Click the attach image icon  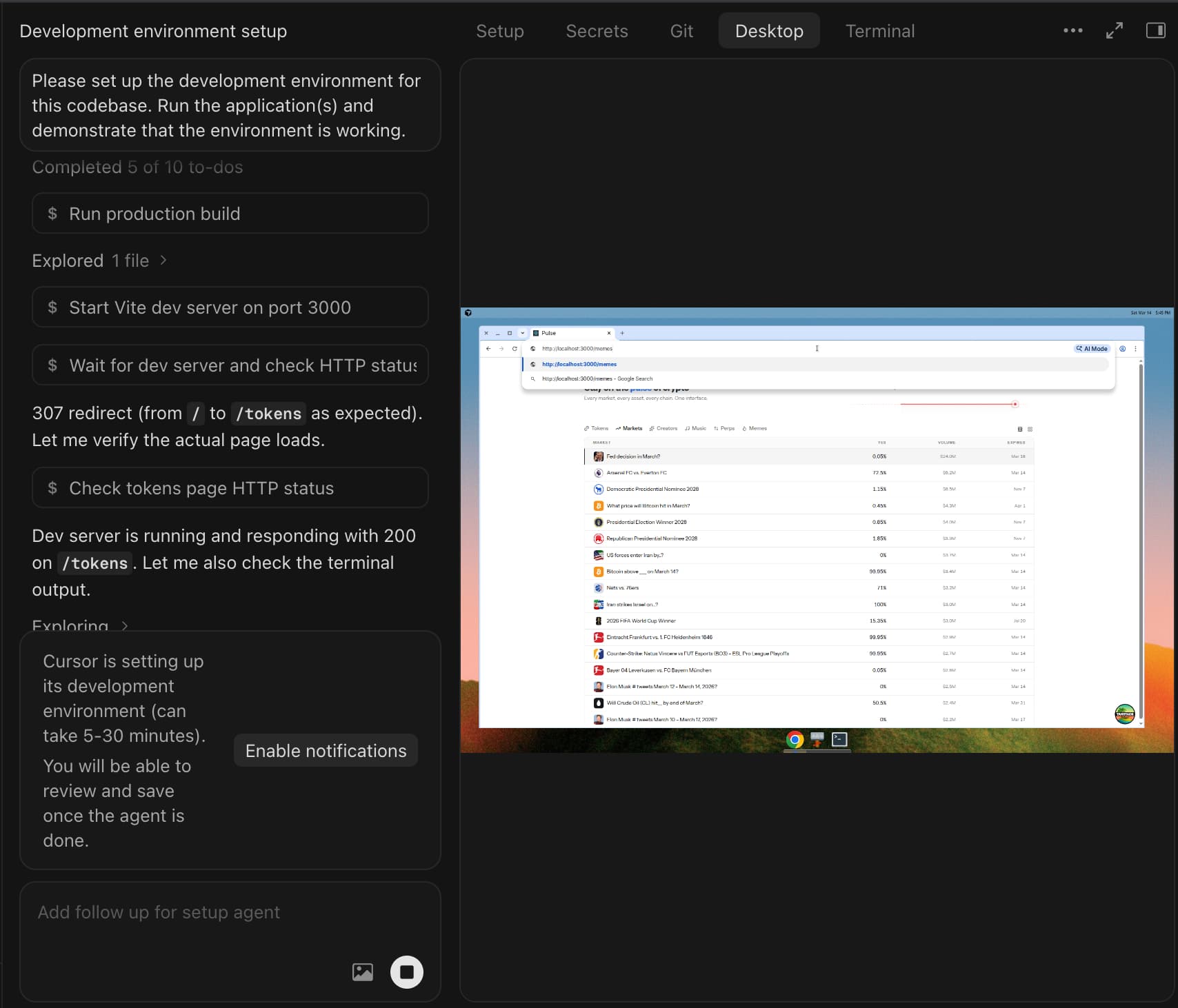362,971
